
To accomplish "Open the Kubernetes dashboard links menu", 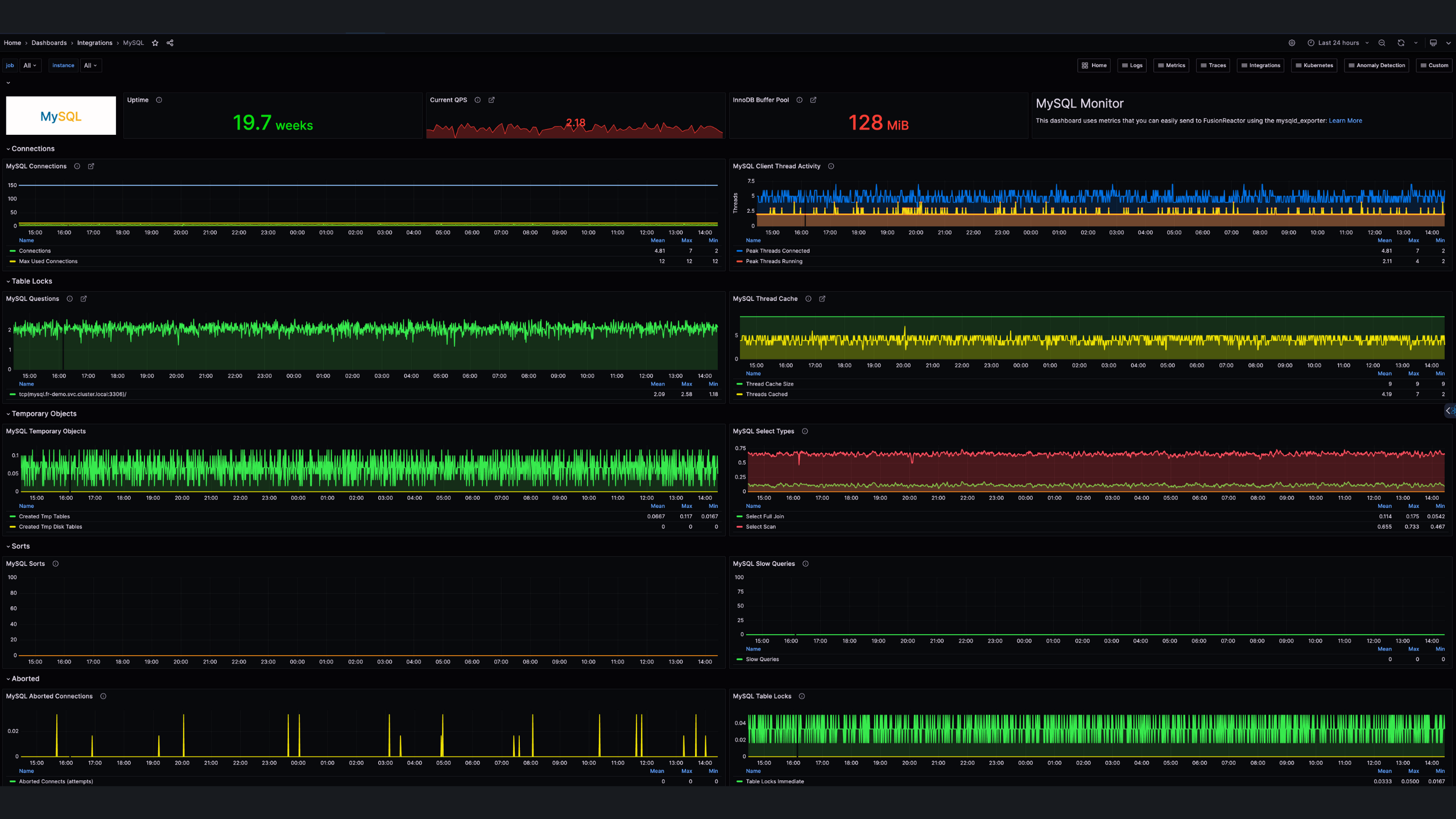I will point(1314,65).
